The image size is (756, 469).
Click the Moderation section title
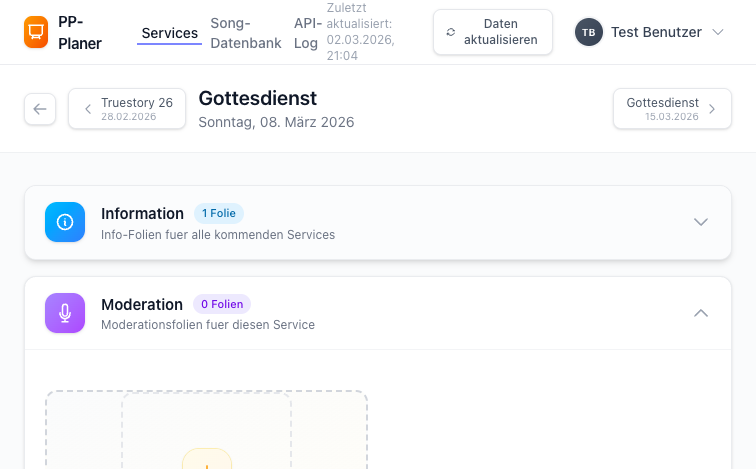[x=142, y=304]
